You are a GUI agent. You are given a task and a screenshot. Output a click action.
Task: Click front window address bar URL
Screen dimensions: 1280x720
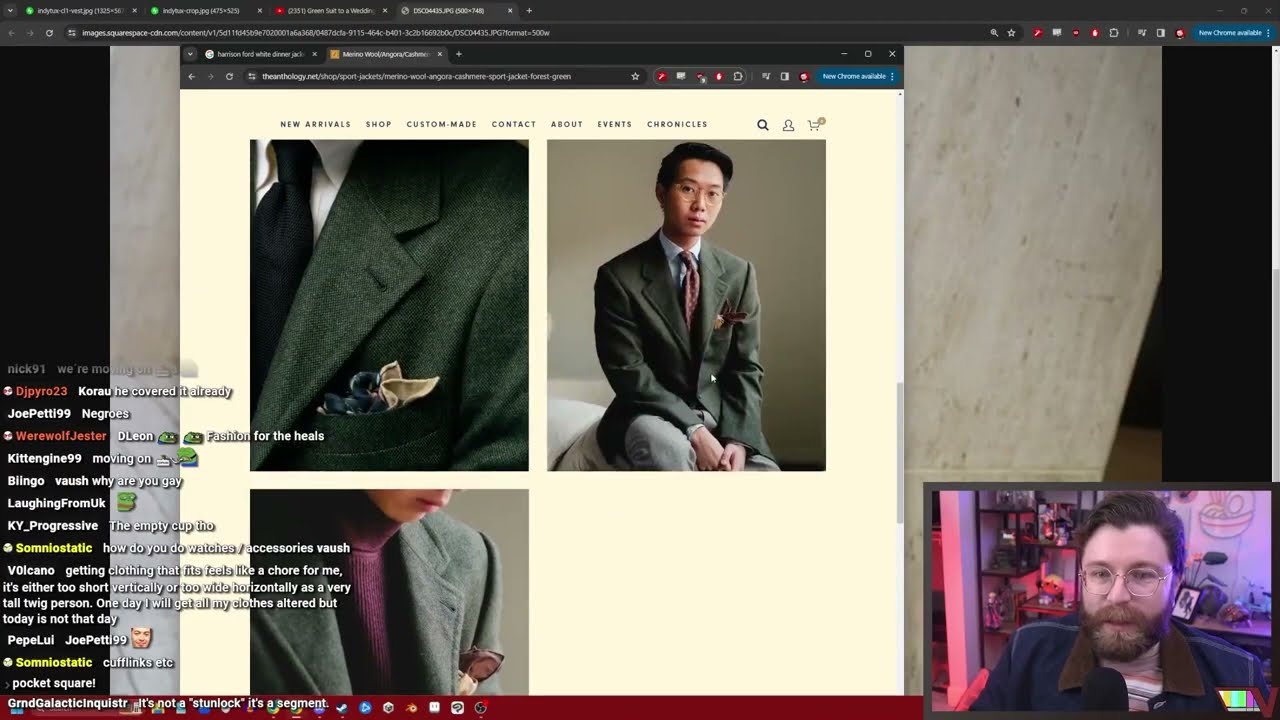point(416,76)
